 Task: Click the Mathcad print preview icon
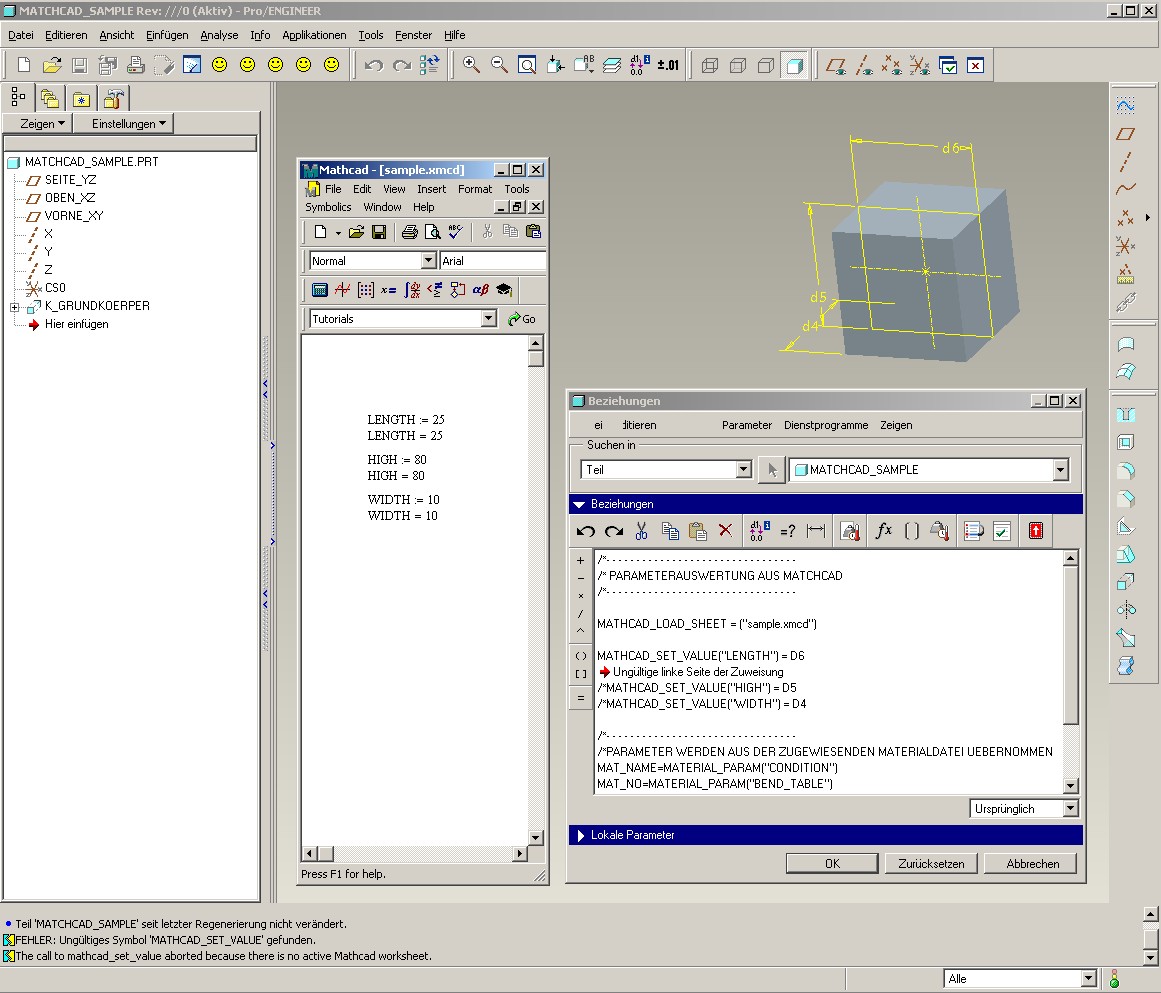[432, 232]
